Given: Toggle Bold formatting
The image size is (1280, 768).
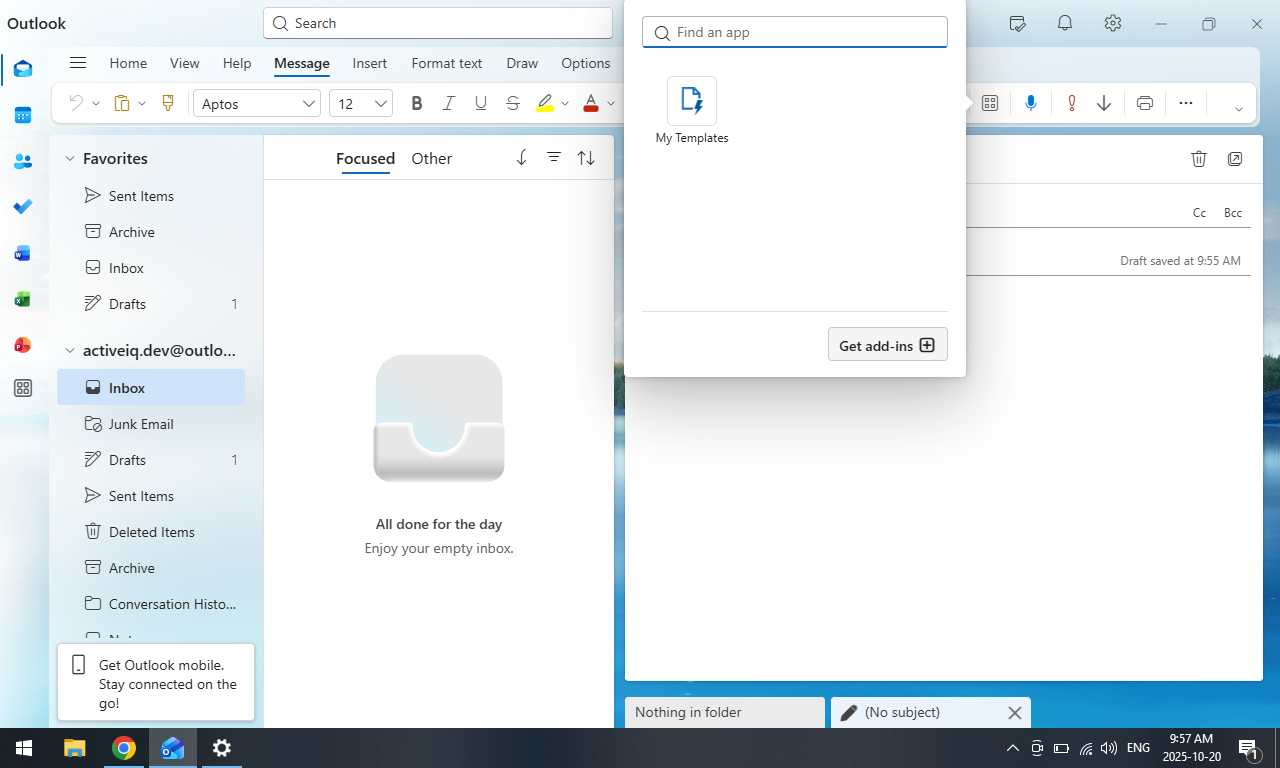Looking at the screenshot, I should pos(417,103).
